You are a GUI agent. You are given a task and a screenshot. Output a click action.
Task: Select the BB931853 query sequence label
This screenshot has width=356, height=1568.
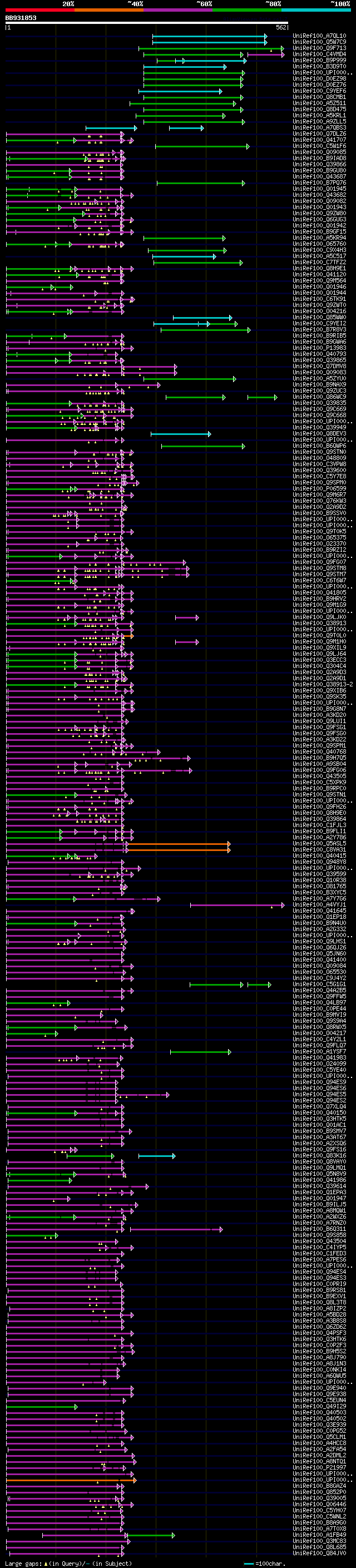(21, 18)
